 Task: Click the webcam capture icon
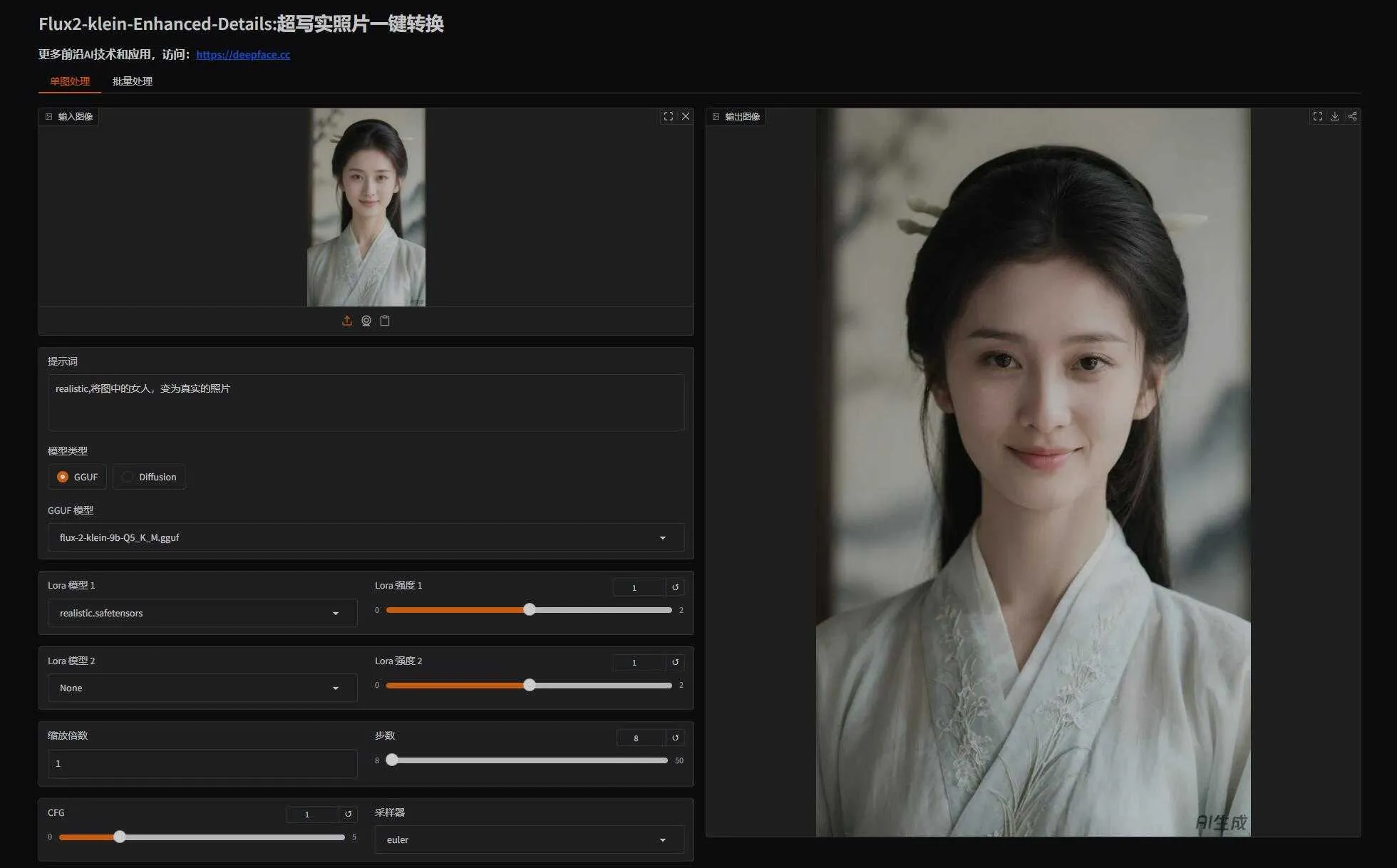(x=366, y=321)
